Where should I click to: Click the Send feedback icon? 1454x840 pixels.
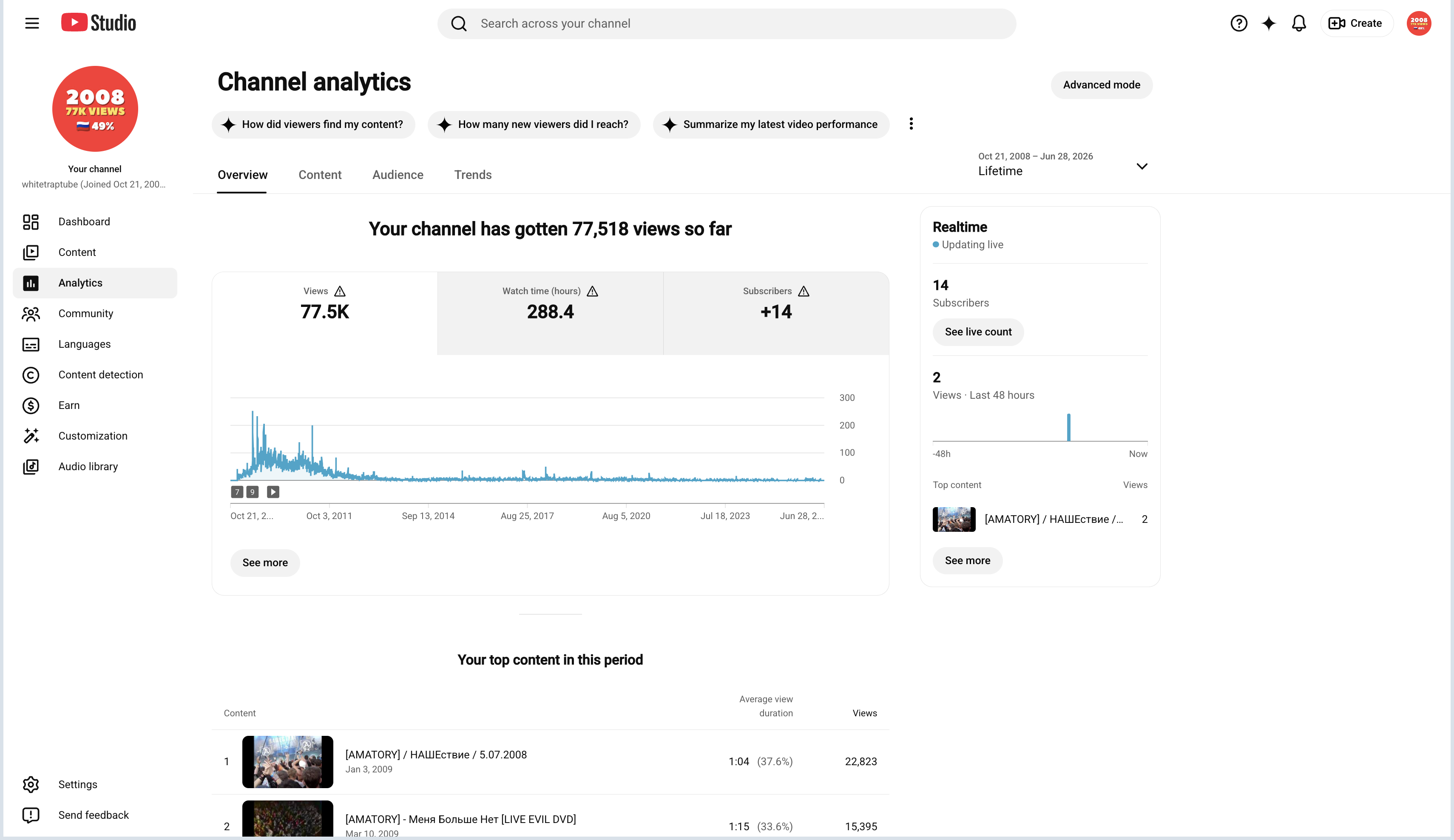[x=31, y=814]
